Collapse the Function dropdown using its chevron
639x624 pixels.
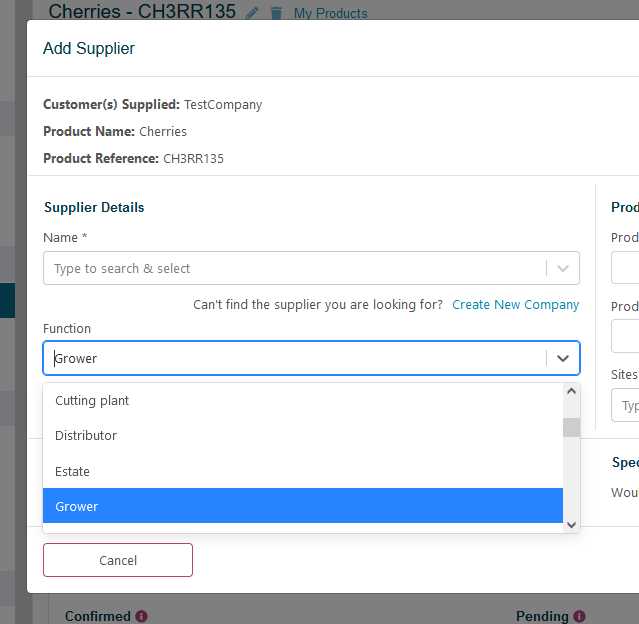click(563, 358)
